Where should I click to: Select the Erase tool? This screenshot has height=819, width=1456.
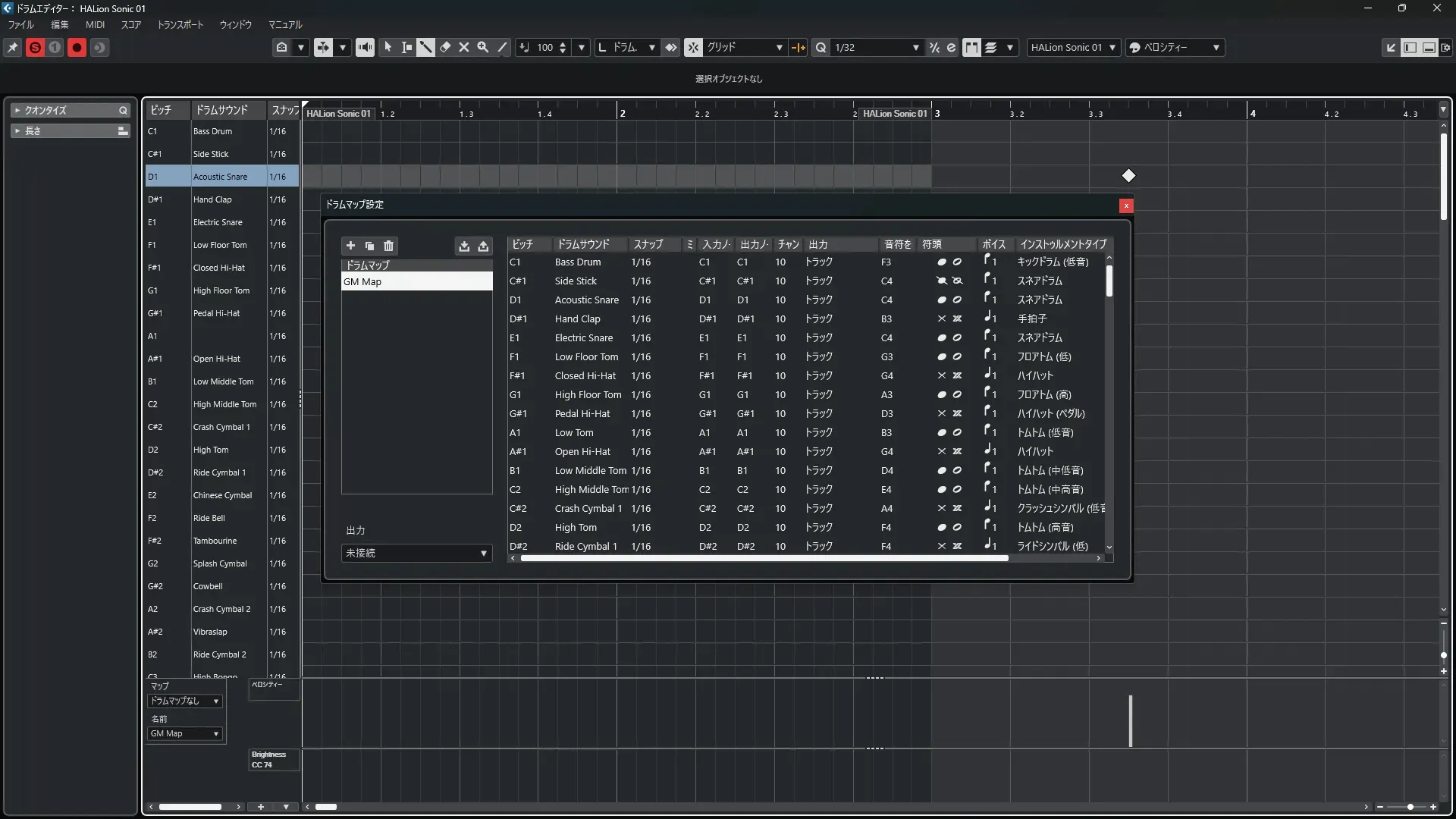point(445,47)
